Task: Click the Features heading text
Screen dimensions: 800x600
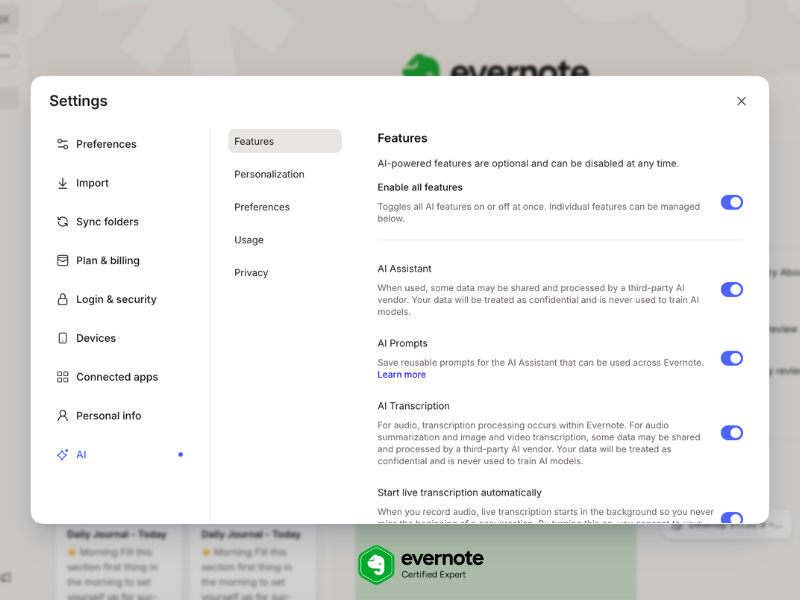Action: pyautogui.click(x=403, y=138)
